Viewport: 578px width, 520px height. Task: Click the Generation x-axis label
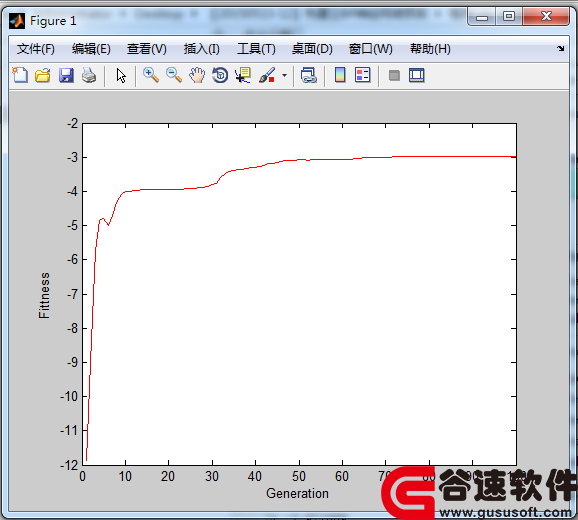pyautogui.click(x=297, y=493)
